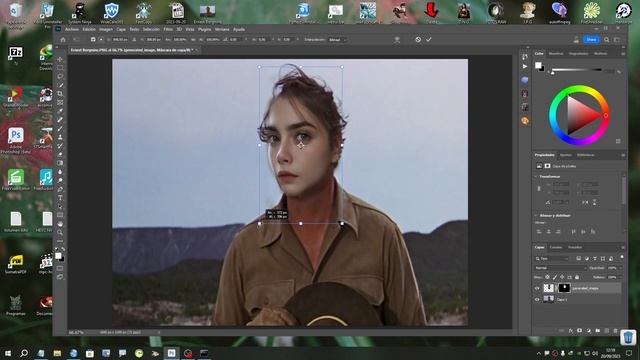Open Windows Start menu
The width and height of the screenshot is (640, 360).
tap(8, 353)
